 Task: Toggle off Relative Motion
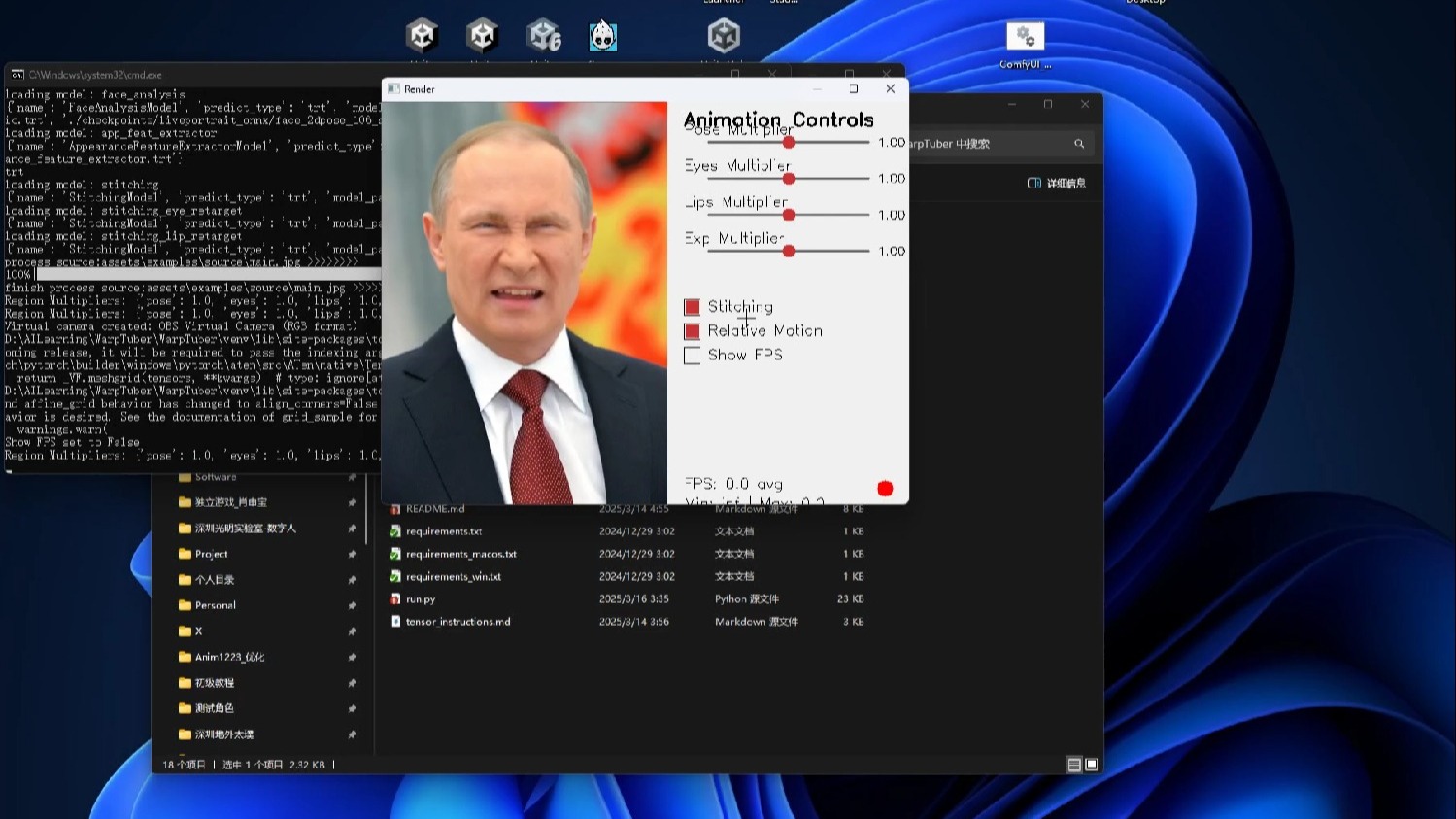click(x=692, y=331)
